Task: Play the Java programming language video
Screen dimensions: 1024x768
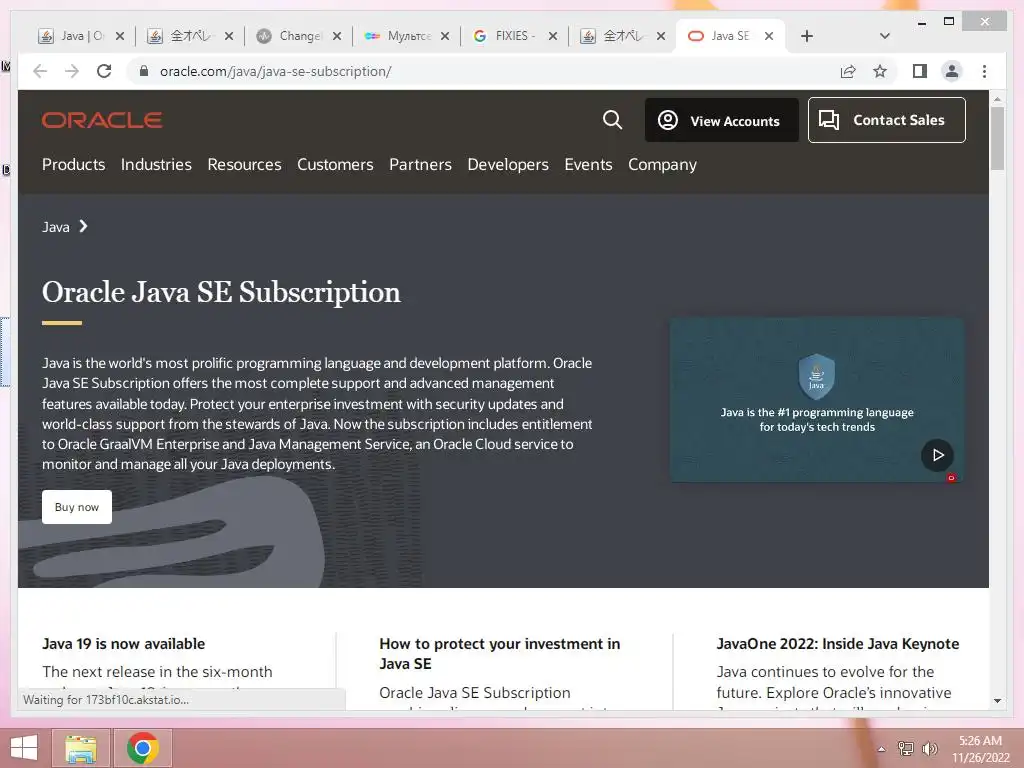Action: [x=937, y=455]
